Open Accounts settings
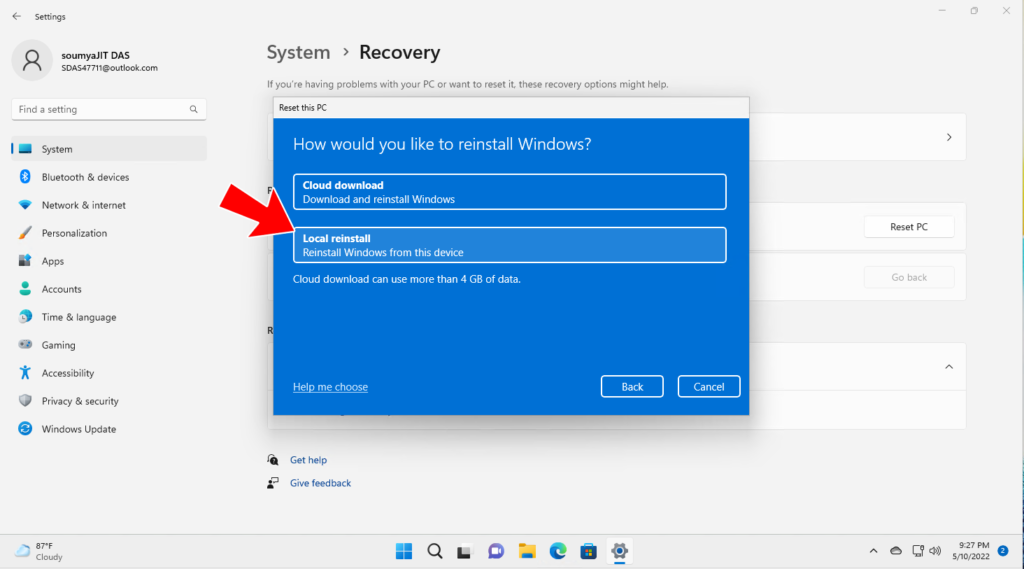This screenshot has height=569, width=1024. (109, 289)
